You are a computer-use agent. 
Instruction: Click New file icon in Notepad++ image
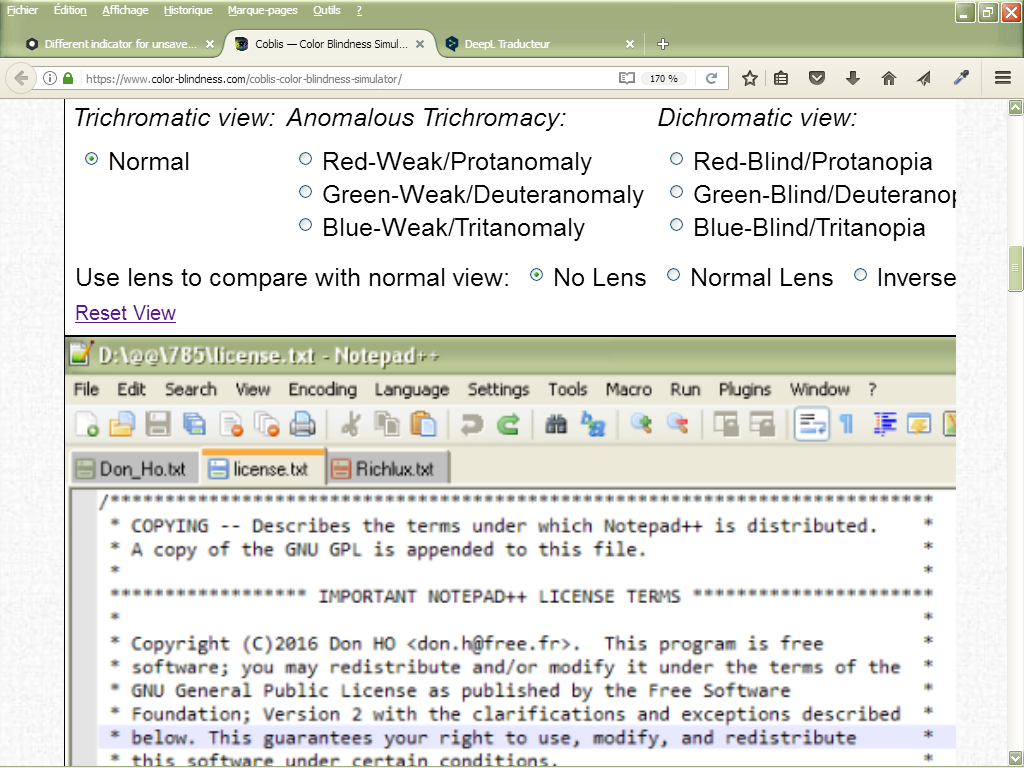(x=88, y=424)
